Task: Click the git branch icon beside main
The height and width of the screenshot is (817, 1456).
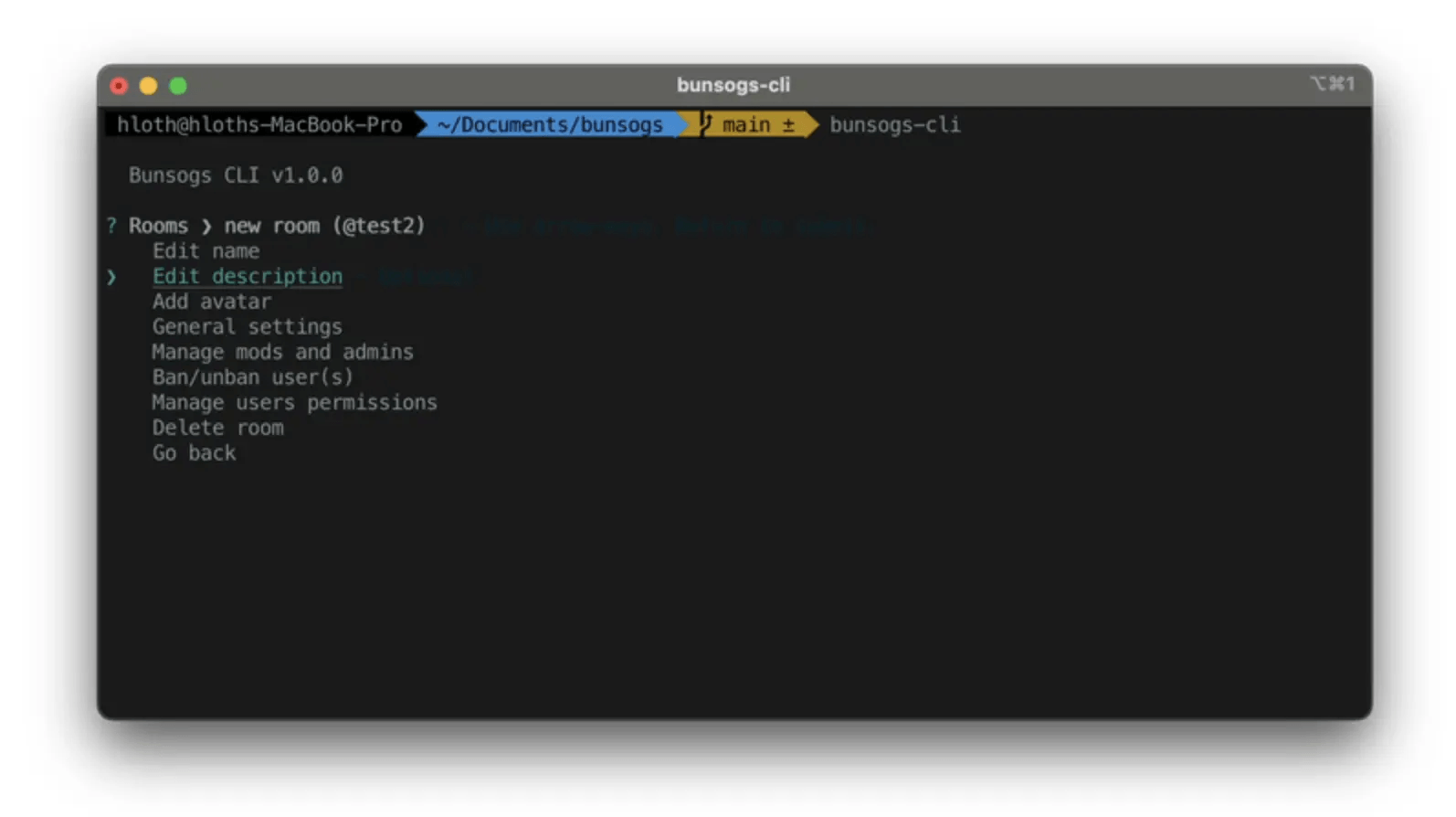Action: coord(706,124)
